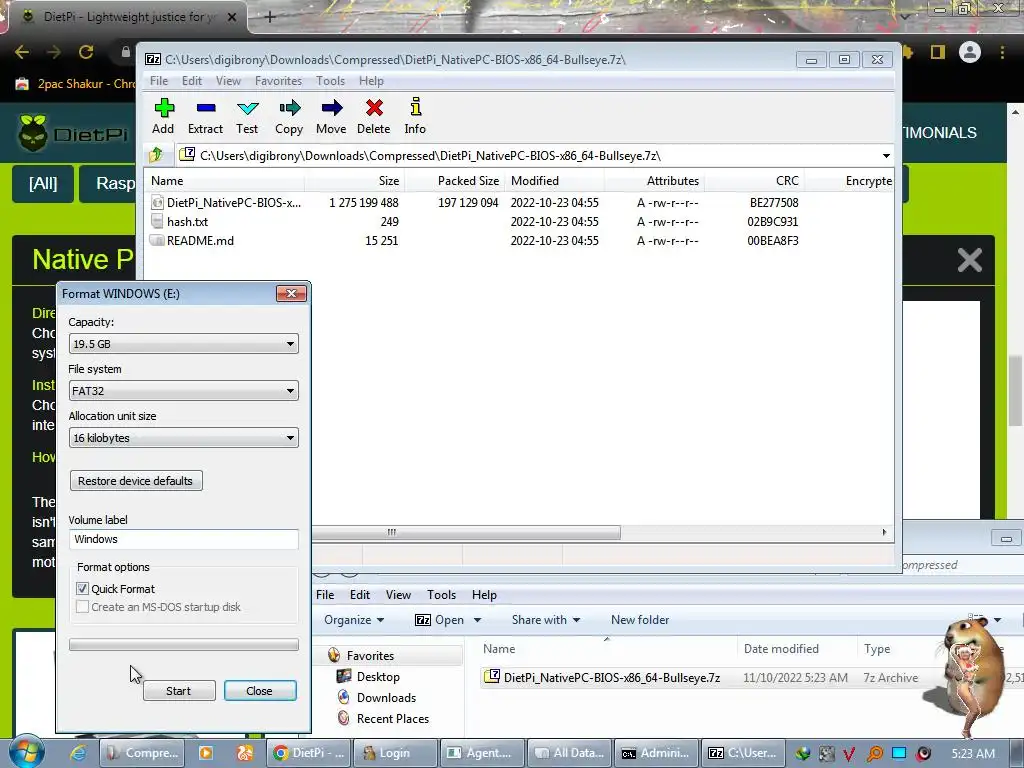Open the Edit menu in 7-Zip

tap(191, 81)
